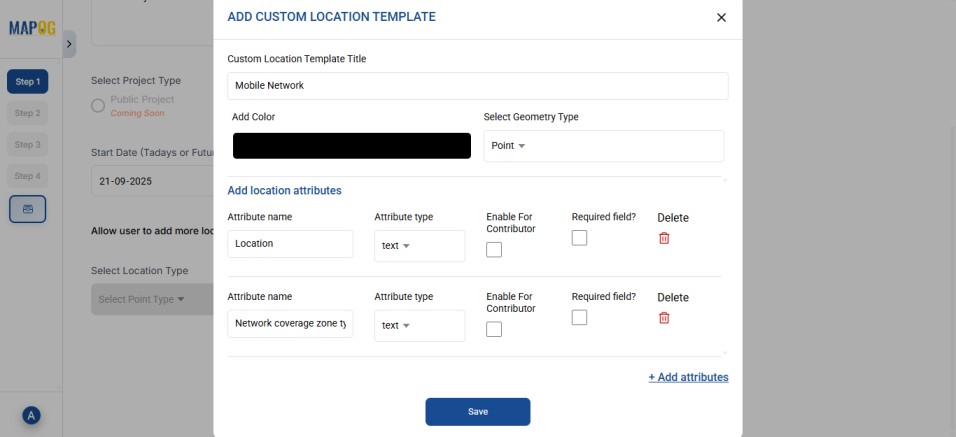Mark Network coverage zone as required field
This screenshot has height=437, width=956.
point(579,318)
